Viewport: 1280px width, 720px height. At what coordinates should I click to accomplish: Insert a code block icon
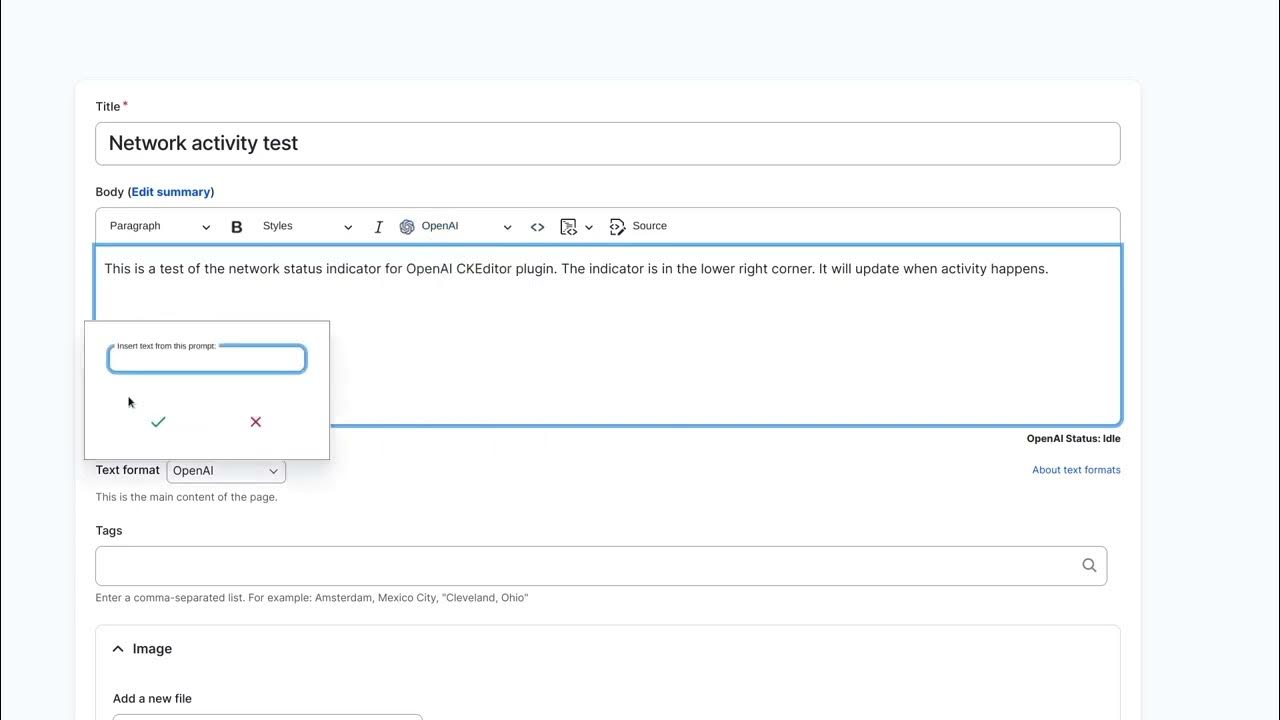[568, 227]
